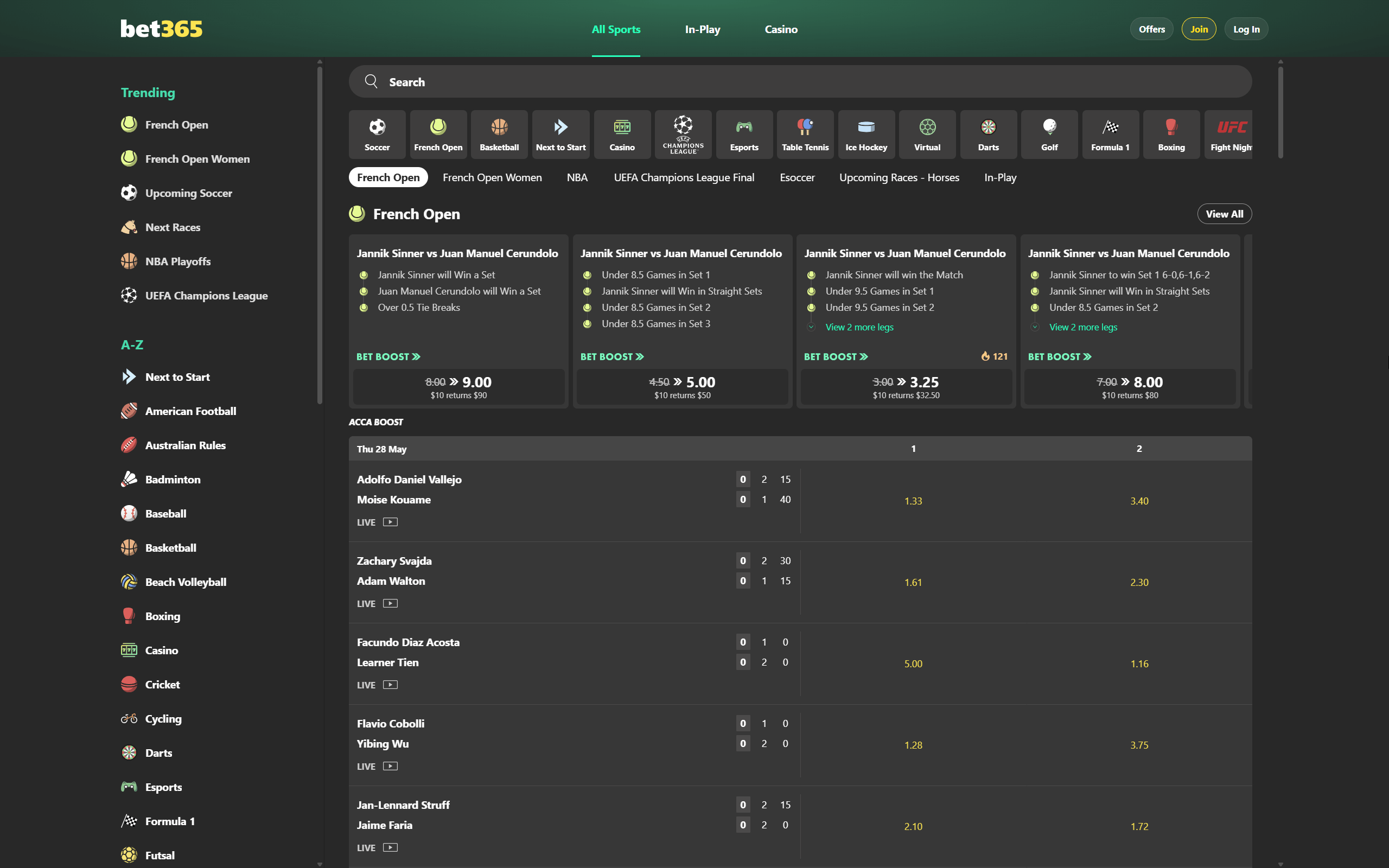
Task: Open Cricket in the sidebar
Action: pyautogui.click(x=150, y=684)
